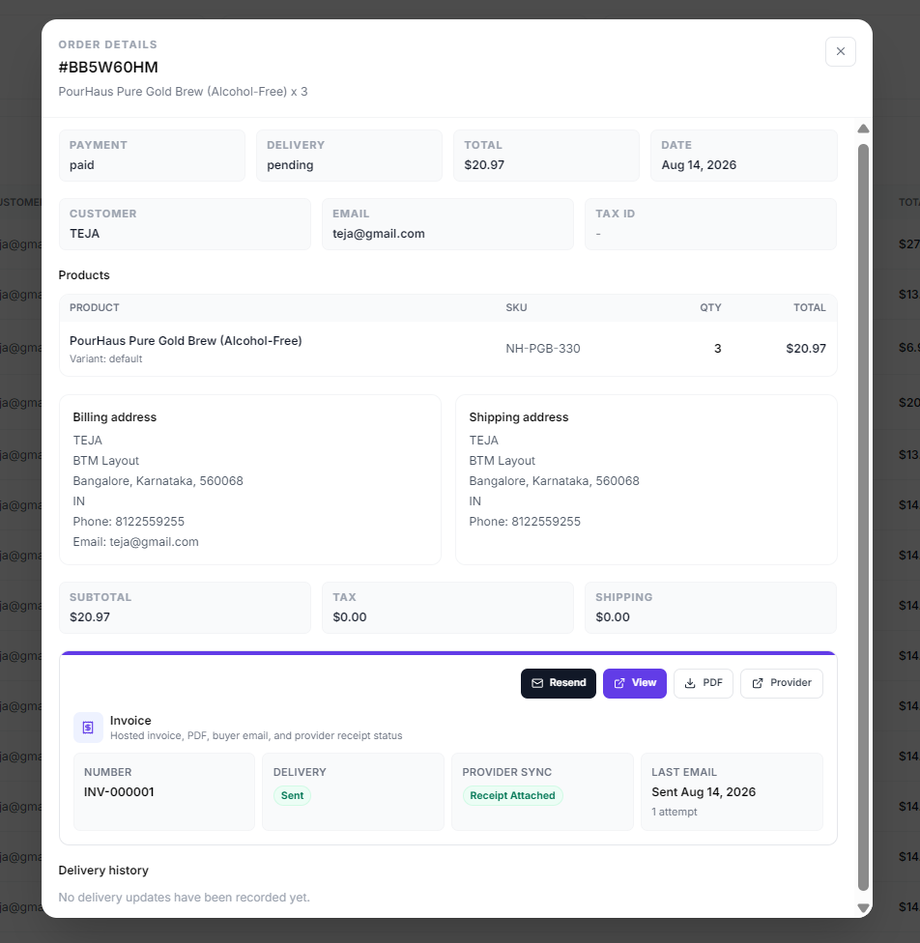This screenshot has width=920, height=943.
Task: View the hosted invoice
Action: 634,683
